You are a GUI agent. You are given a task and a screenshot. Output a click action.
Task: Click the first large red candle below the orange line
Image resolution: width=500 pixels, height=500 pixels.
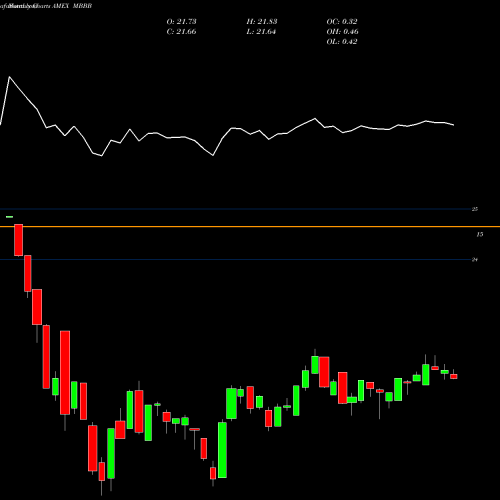tap(18, 240)
